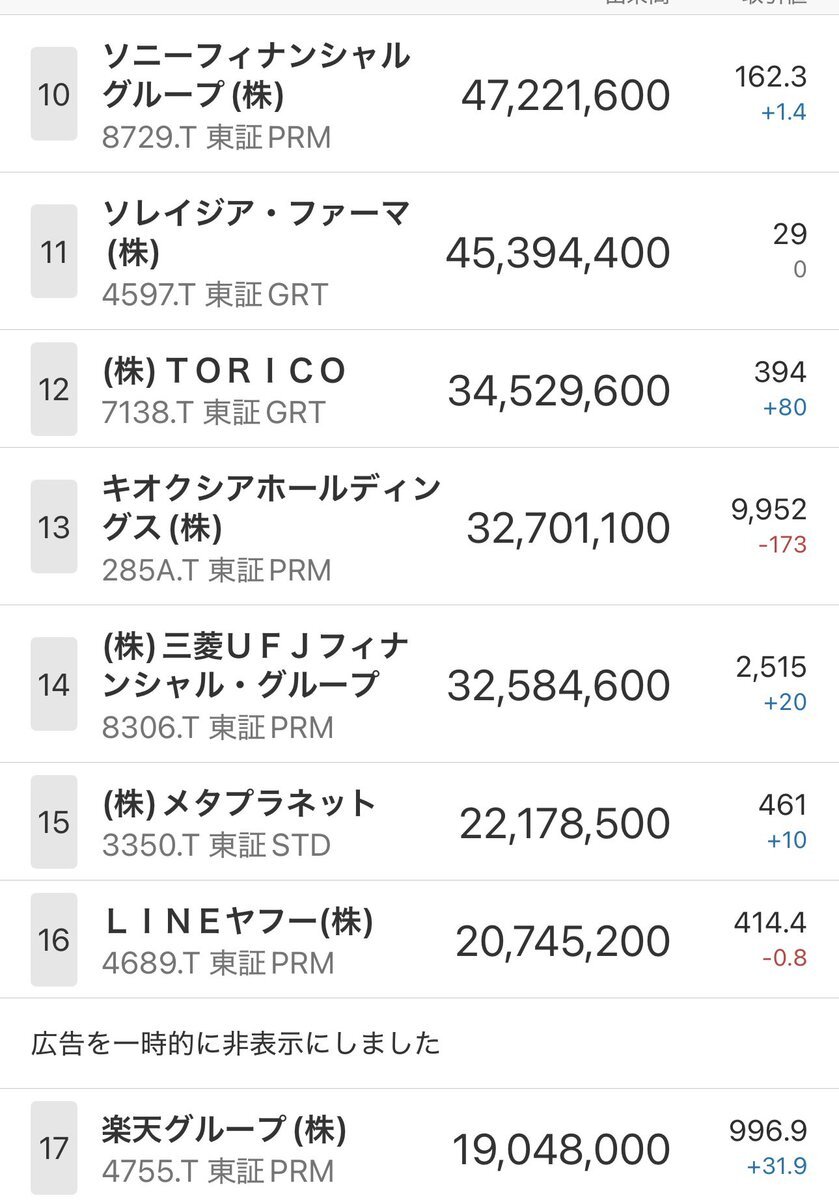Select the Metaplanet stock name
This screenshot has width=839, height=1200.
point(239,803)
